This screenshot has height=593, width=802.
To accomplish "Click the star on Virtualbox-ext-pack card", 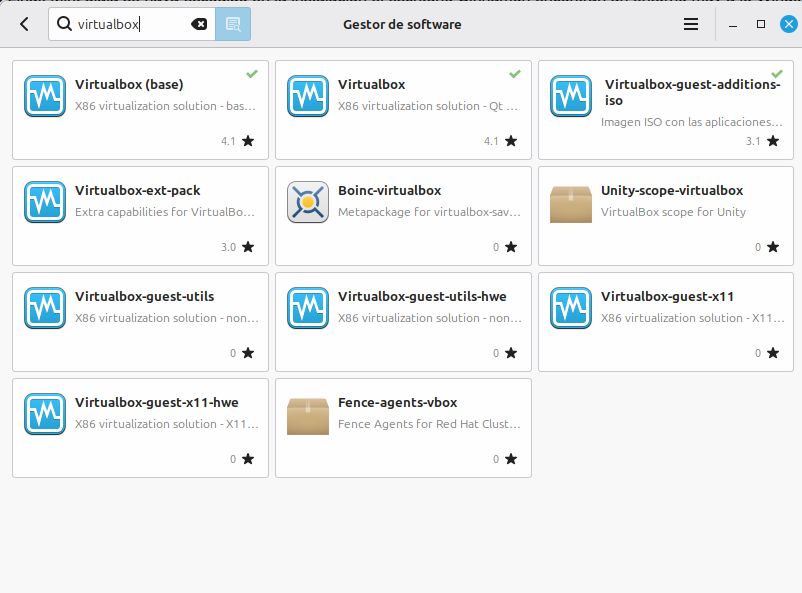I will click(248, 247).
